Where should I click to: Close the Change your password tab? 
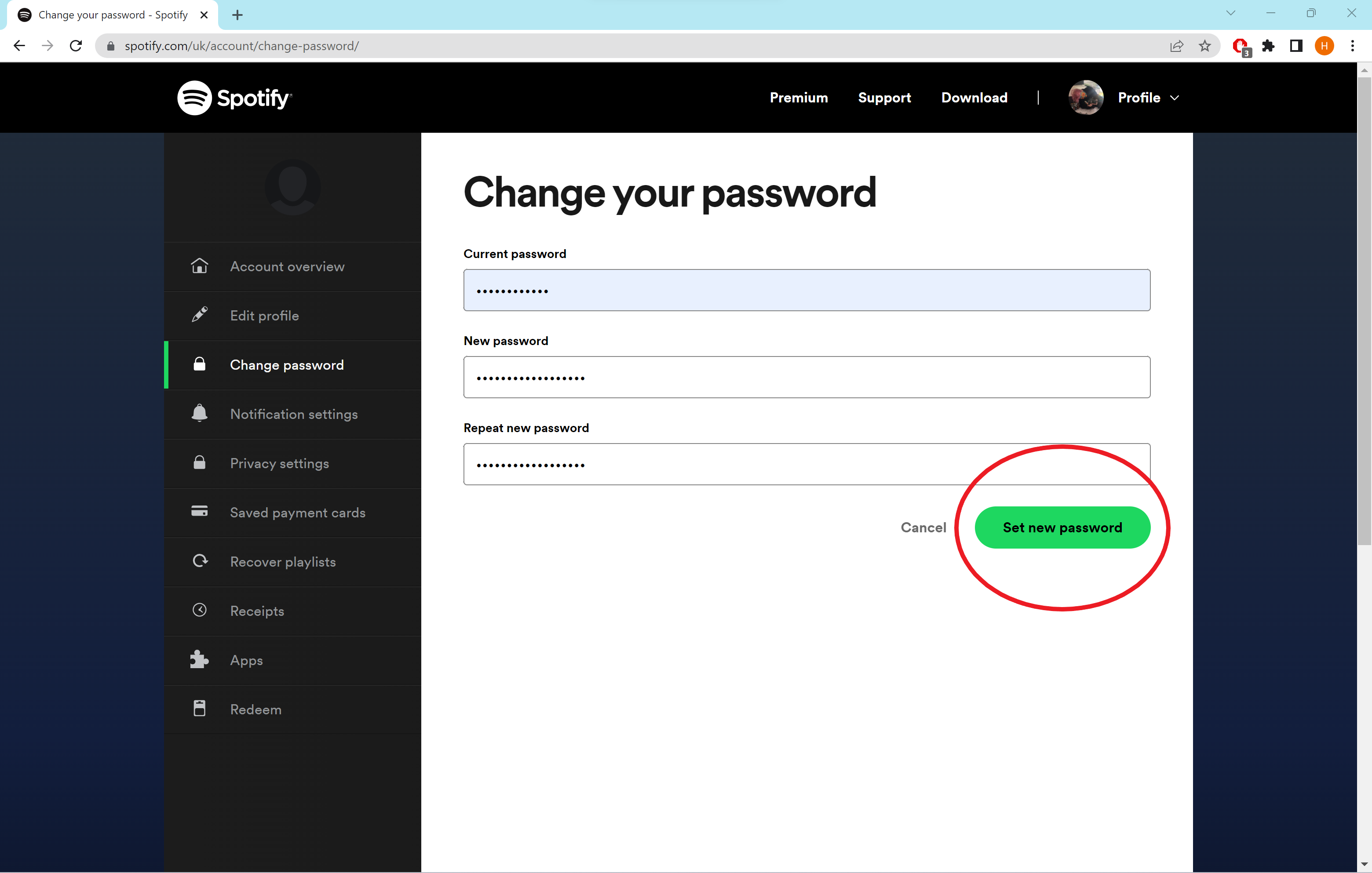point(204,15)
